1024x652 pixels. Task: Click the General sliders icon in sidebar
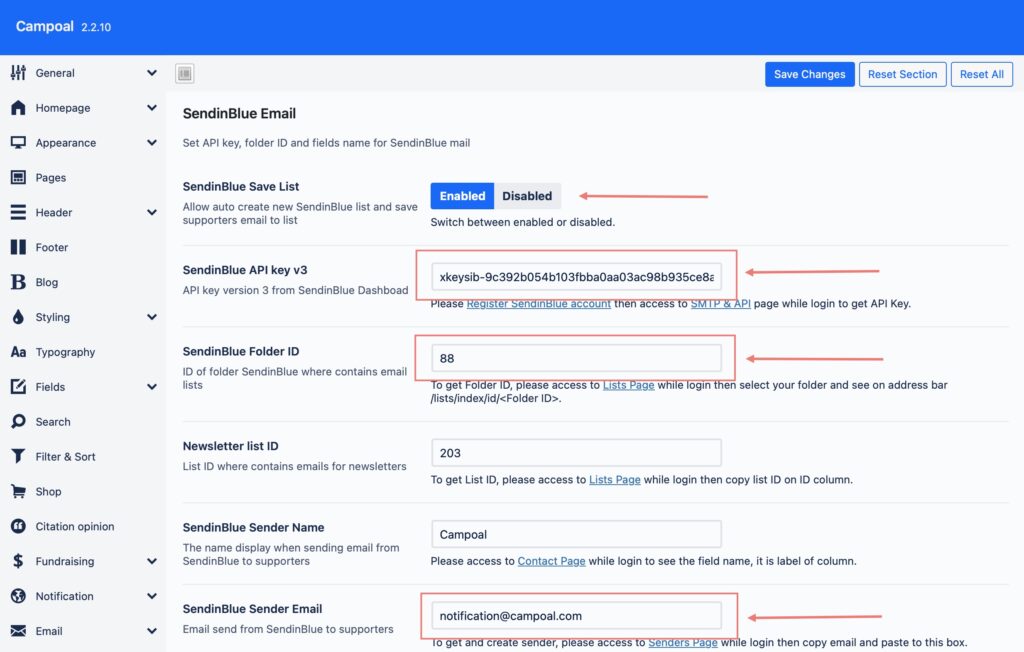pyautogui.click(x=18, y=73)
